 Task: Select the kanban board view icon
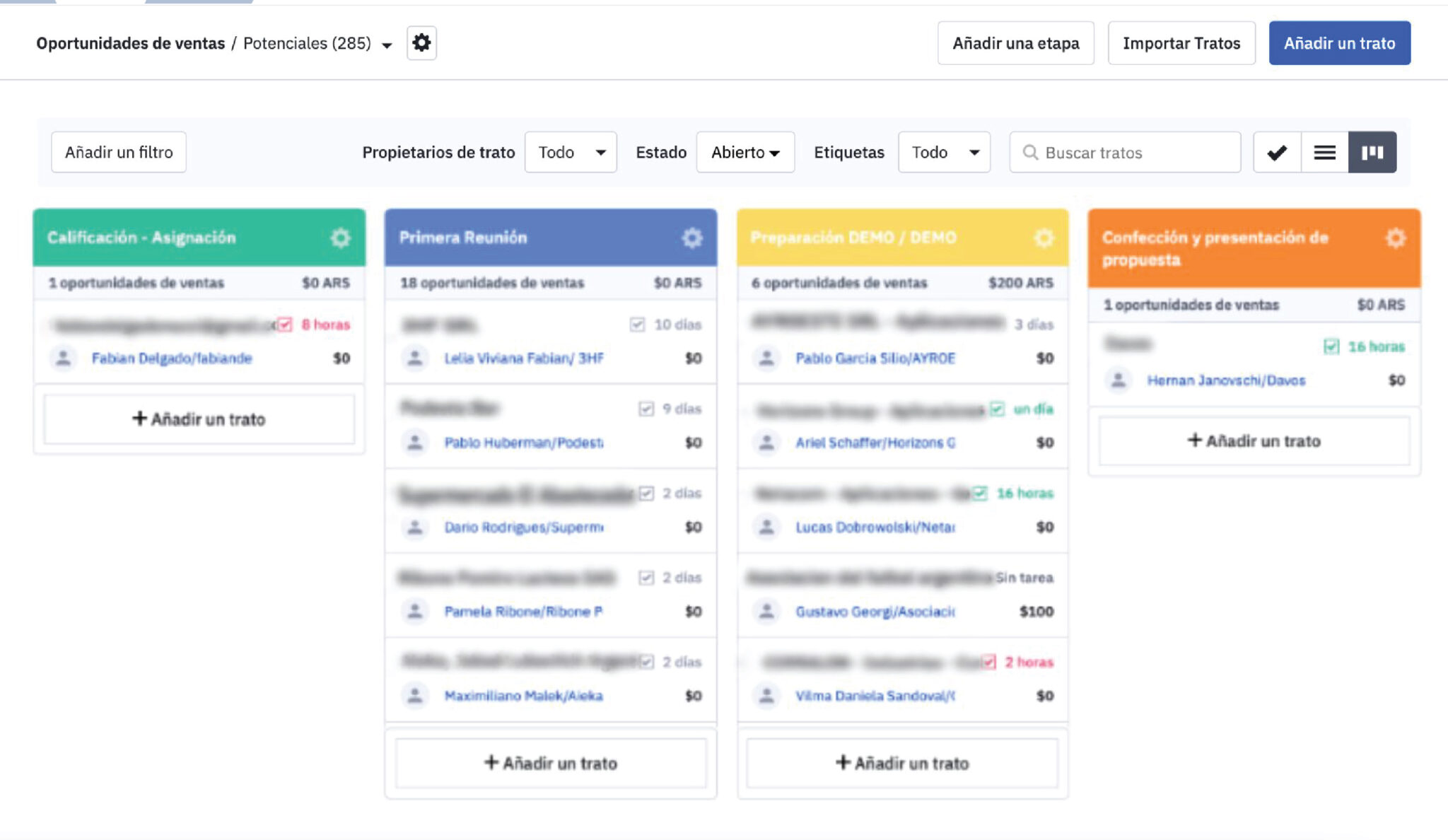pyautogui.click(x=1372, y=152)
